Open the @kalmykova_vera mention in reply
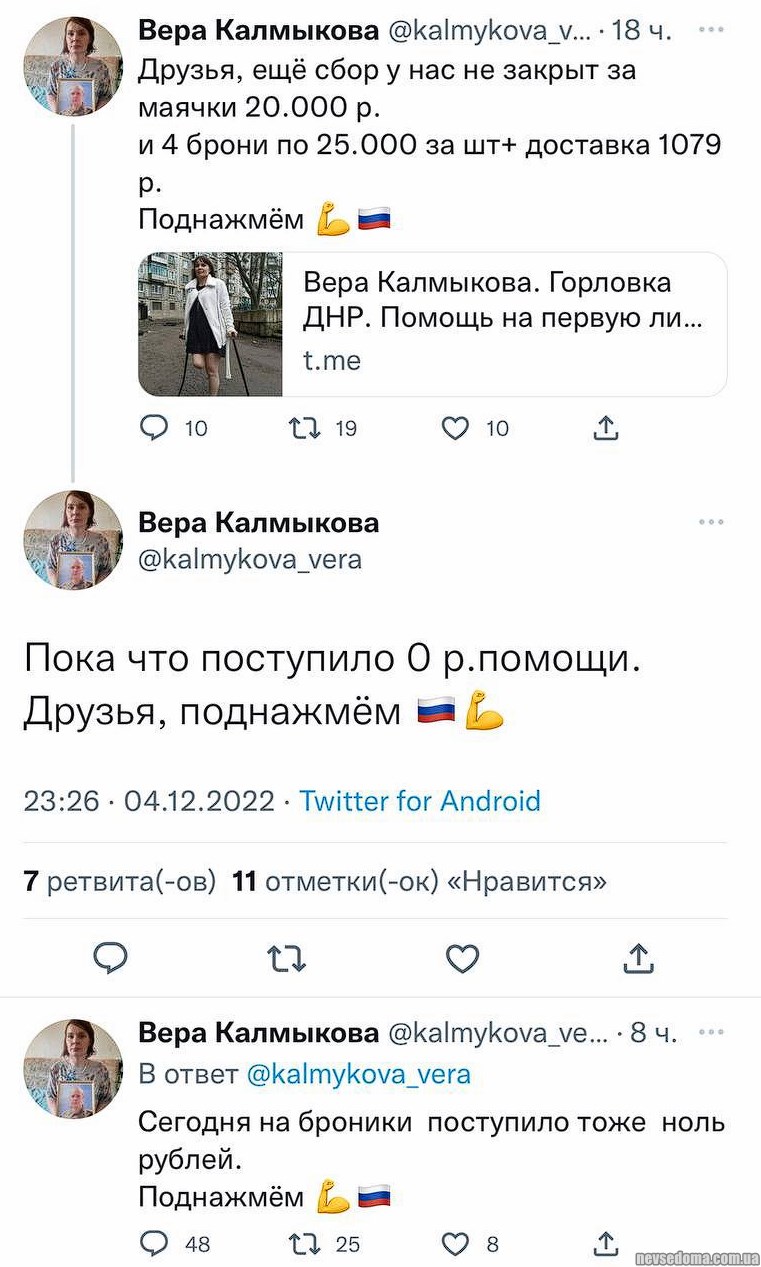The image size is (761, 1267). tap(358, 1074)
